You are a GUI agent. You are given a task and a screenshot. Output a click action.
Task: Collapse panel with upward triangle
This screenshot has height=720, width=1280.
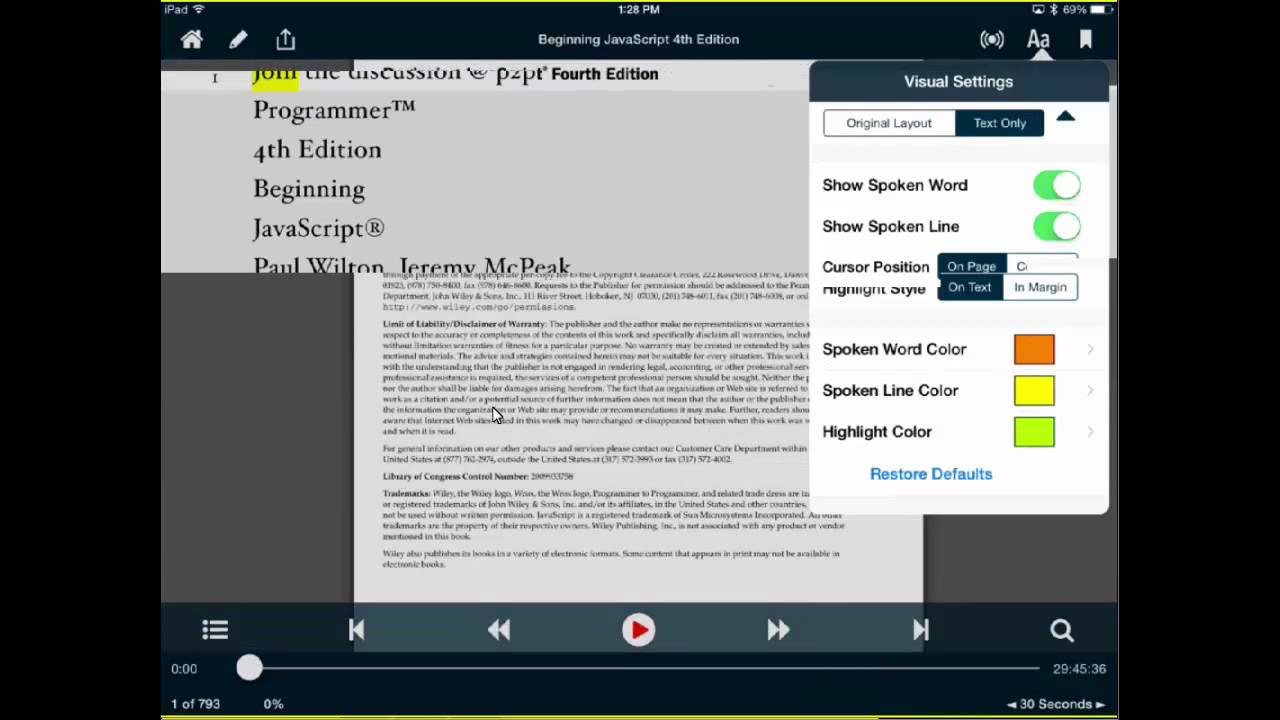pos(1066,117)
